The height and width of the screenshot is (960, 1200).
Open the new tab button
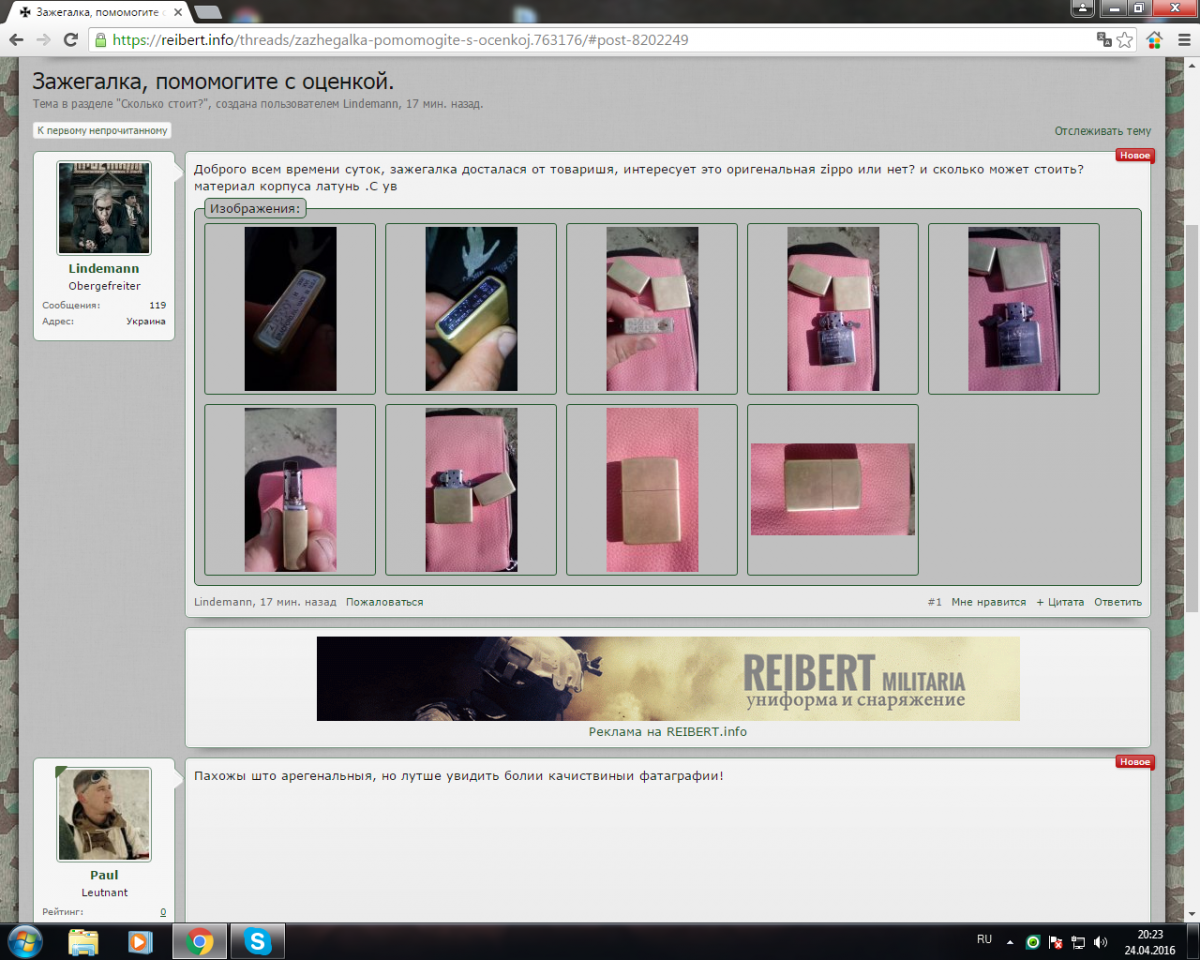[x=208, y=12]
